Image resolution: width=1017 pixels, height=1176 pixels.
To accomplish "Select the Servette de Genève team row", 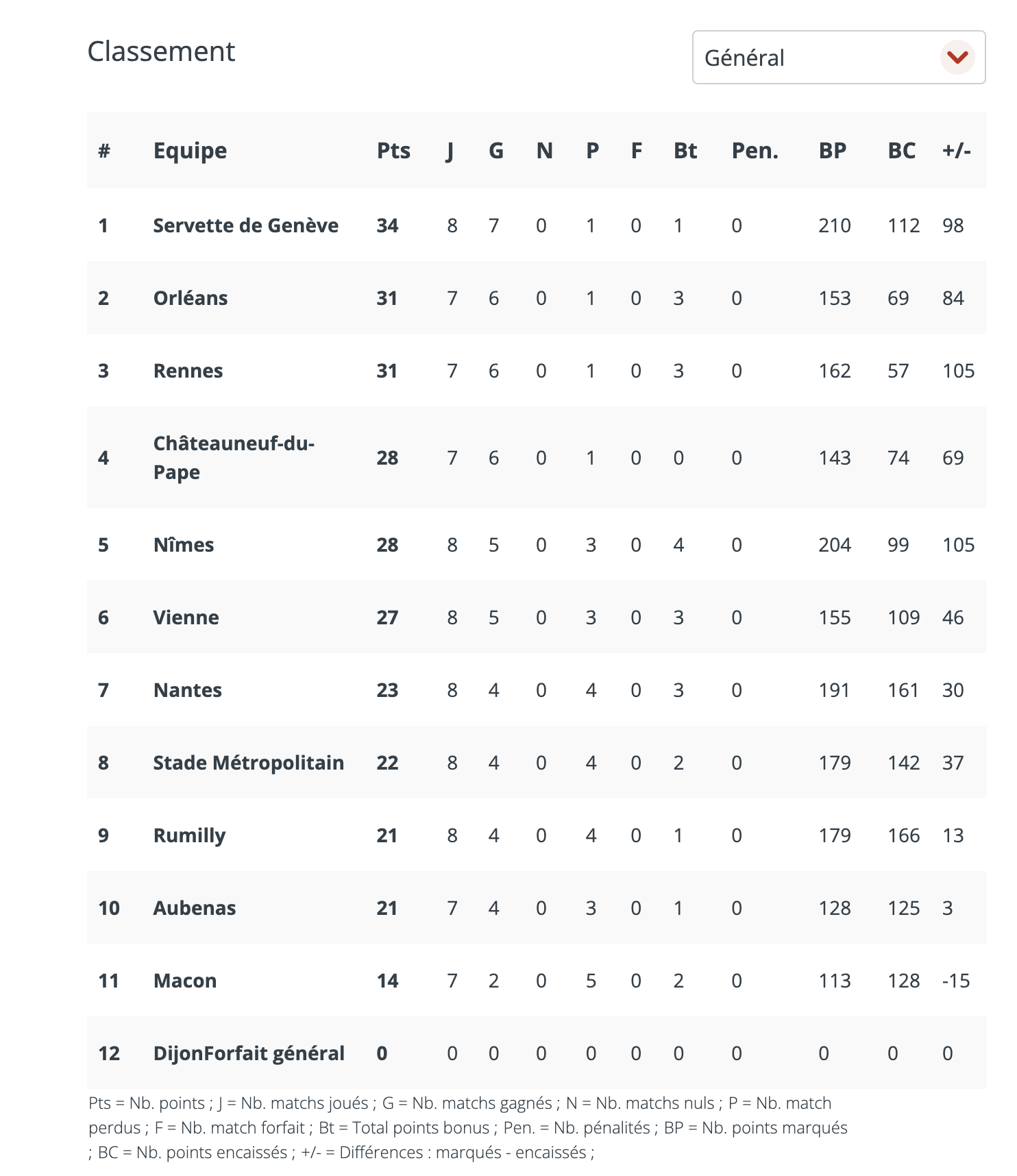I will (x=536, y=225).
